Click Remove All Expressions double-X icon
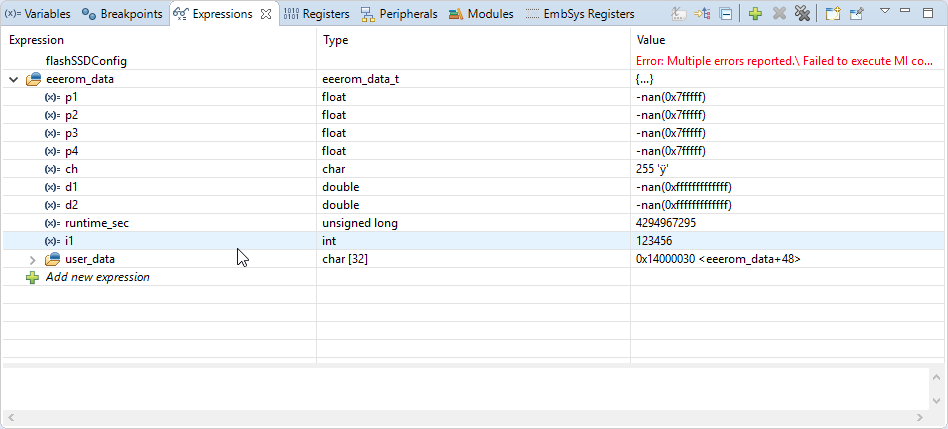Image resolution: width=948 pixels, height=429 pixels. coord(802,14)
